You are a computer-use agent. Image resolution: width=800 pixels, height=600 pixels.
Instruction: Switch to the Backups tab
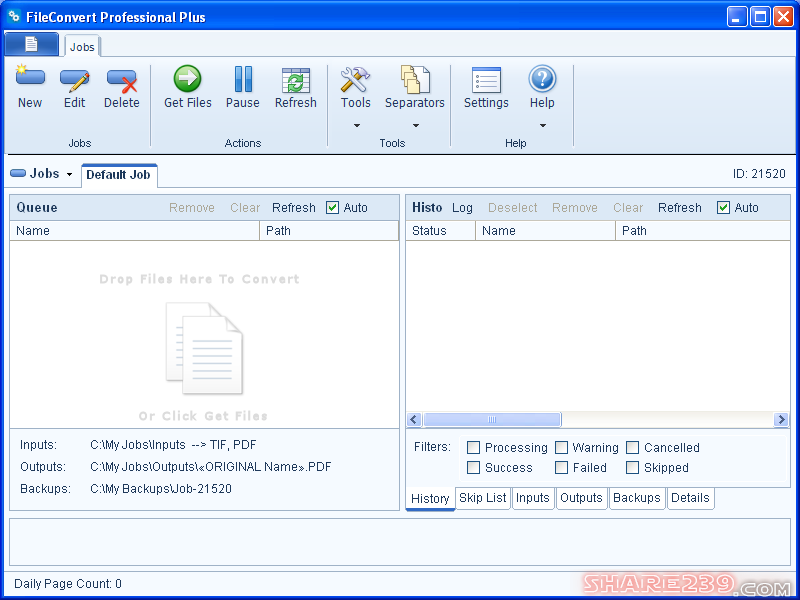tap(637, 498)
